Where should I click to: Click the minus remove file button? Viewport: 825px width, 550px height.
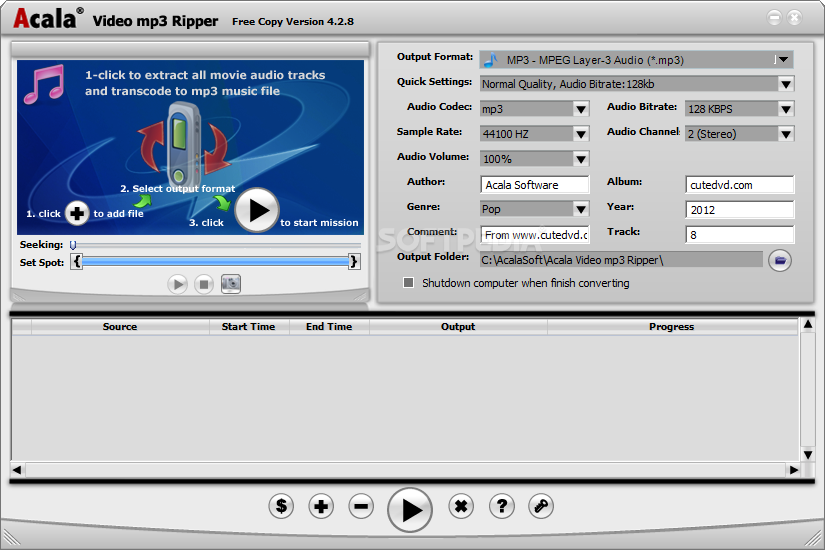[x=361, y=506]
